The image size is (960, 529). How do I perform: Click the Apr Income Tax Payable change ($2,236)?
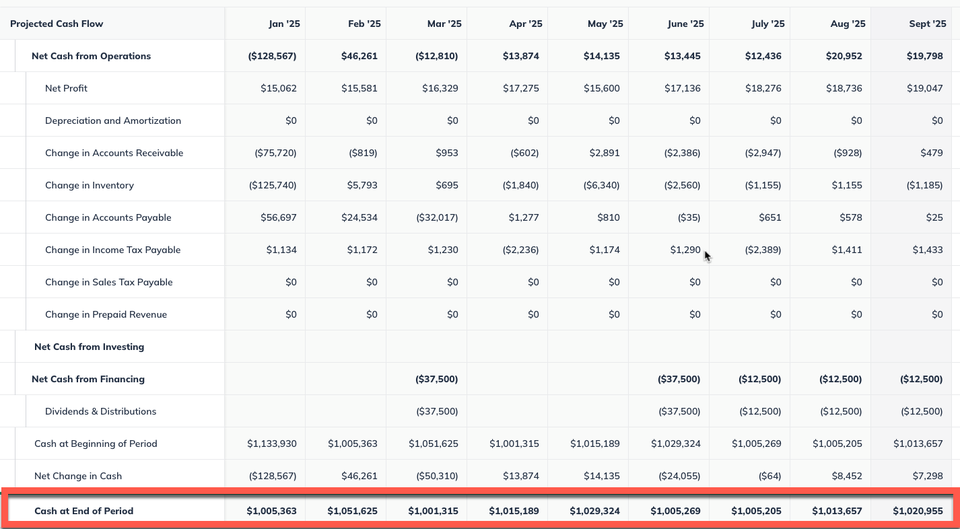point(521,250)
